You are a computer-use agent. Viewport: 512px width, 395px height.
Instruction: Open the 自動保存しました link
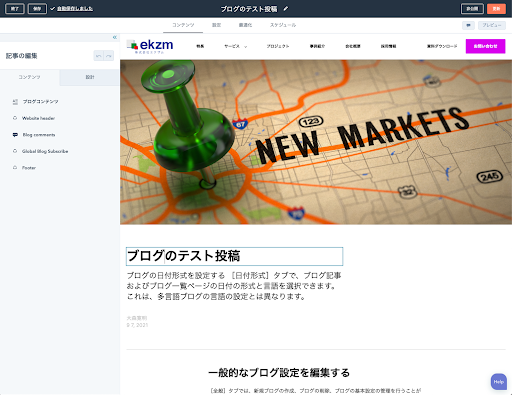point(75,9)
